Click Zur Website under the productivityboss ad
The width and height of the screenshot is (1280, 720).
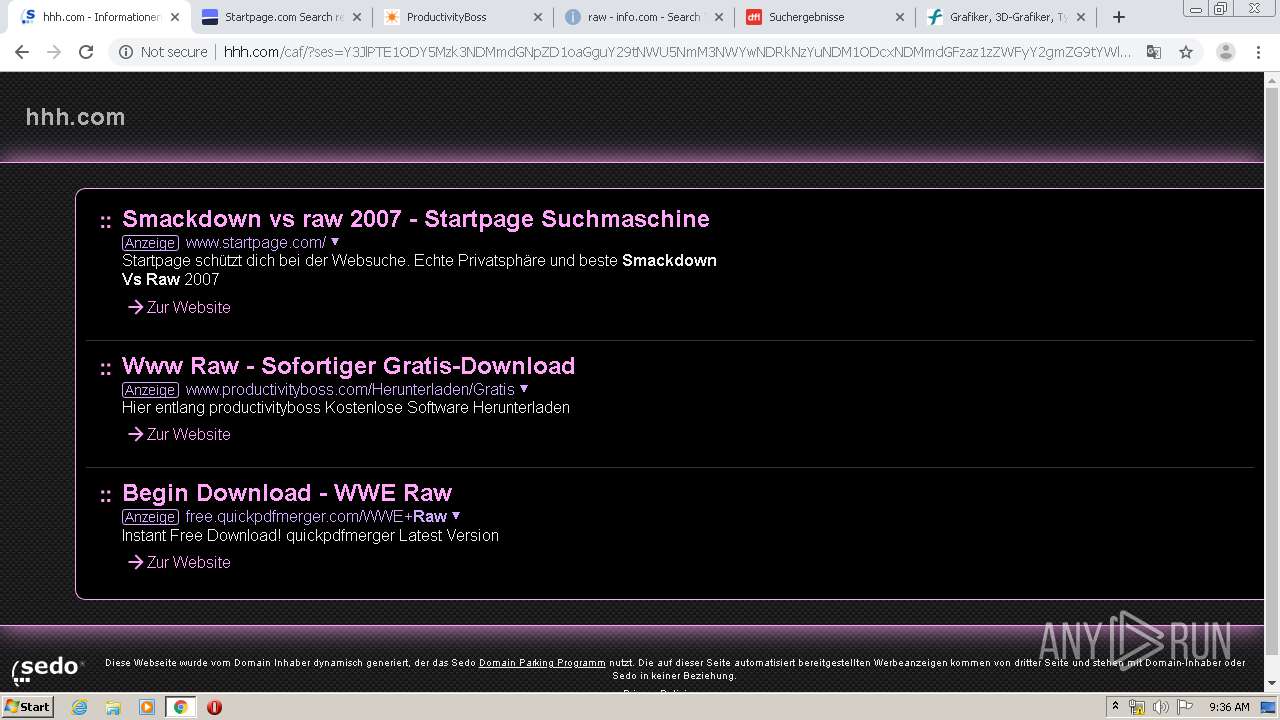pos(179,435)
